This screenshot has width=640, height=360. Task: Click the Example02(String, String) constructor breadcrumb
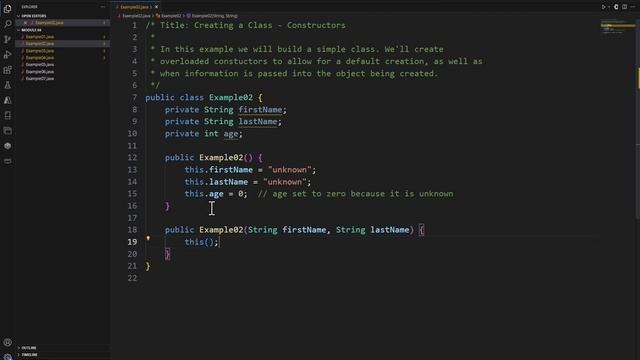[x=214, y=16]
